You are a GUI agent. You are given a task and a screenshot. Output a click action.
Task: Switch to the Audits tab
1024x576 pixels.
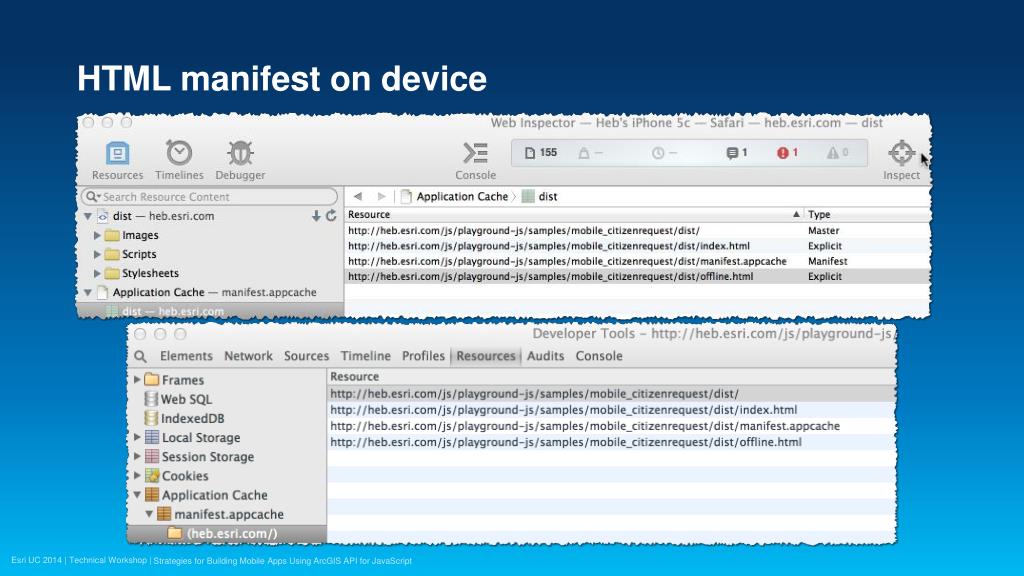[x=545, y=356]
